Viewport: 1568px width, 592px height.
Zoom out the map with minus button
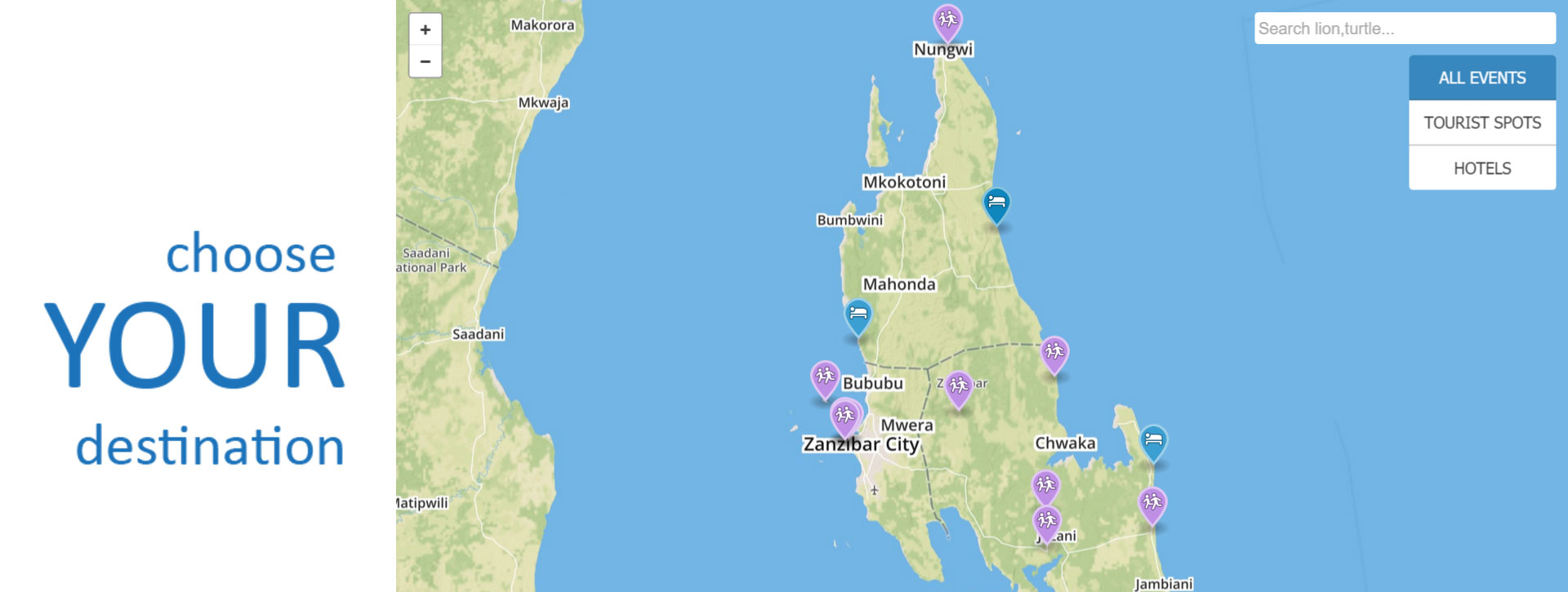click(425, 61)
